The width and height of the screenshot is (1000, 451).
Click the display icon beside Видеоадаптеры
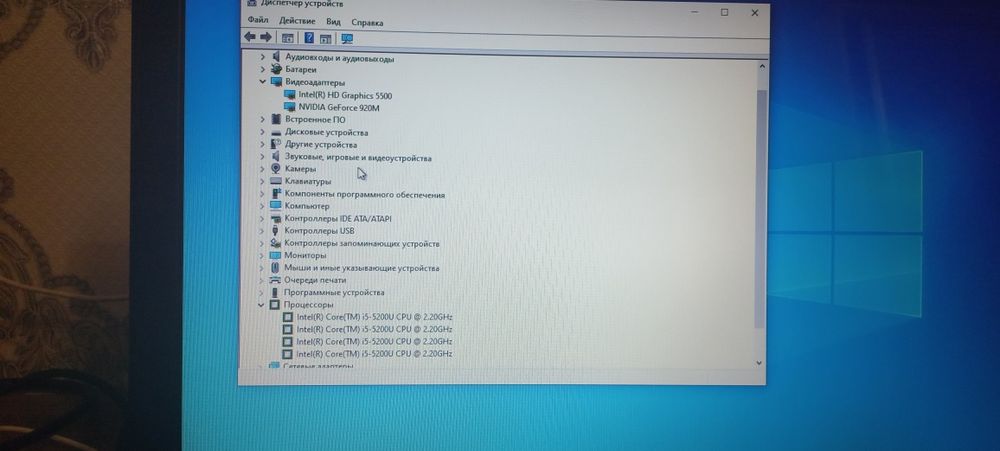point(276,82)
